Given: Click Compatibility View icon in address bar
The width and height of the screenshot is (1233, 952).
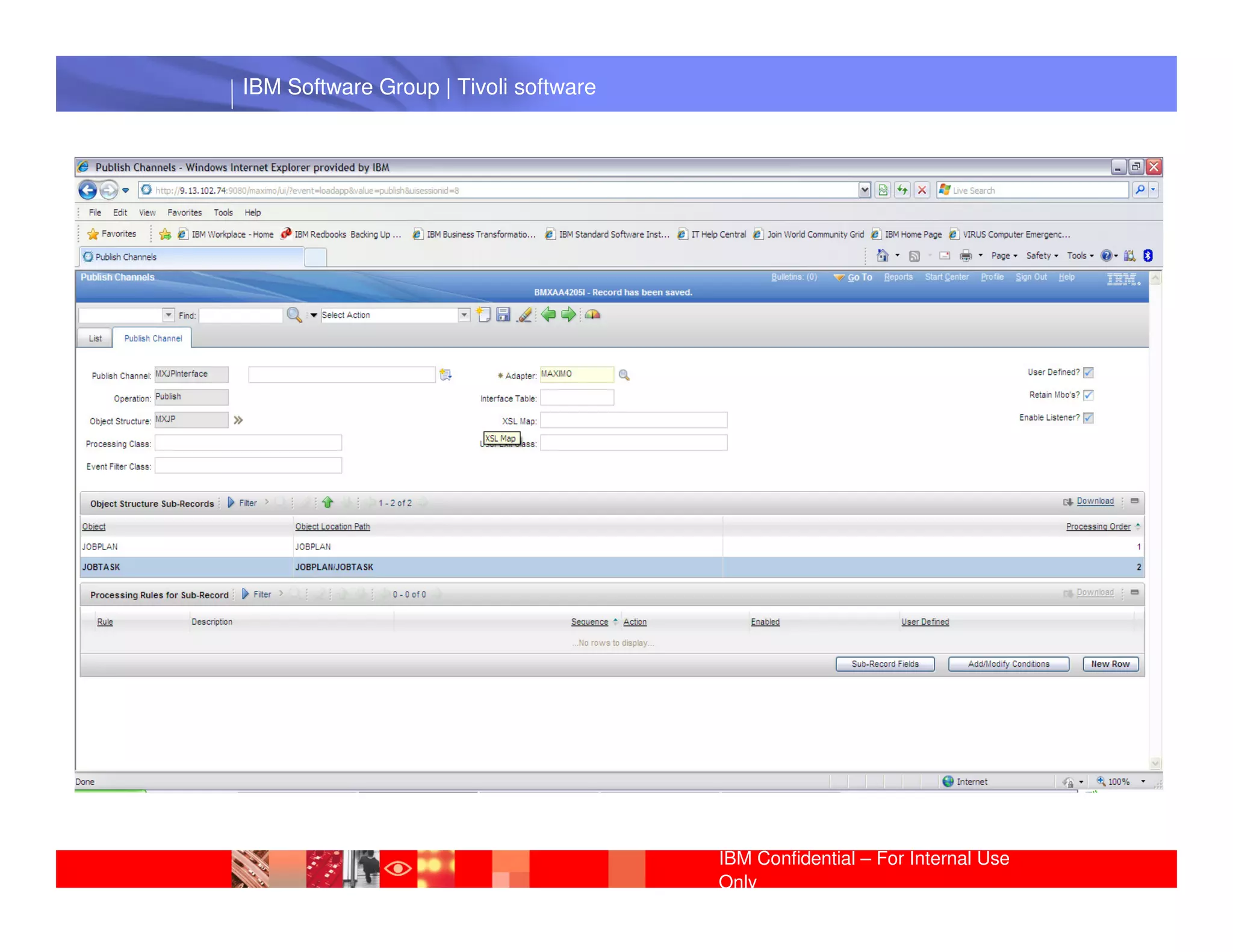Looking at the screenshot, I should pos(883,190).
